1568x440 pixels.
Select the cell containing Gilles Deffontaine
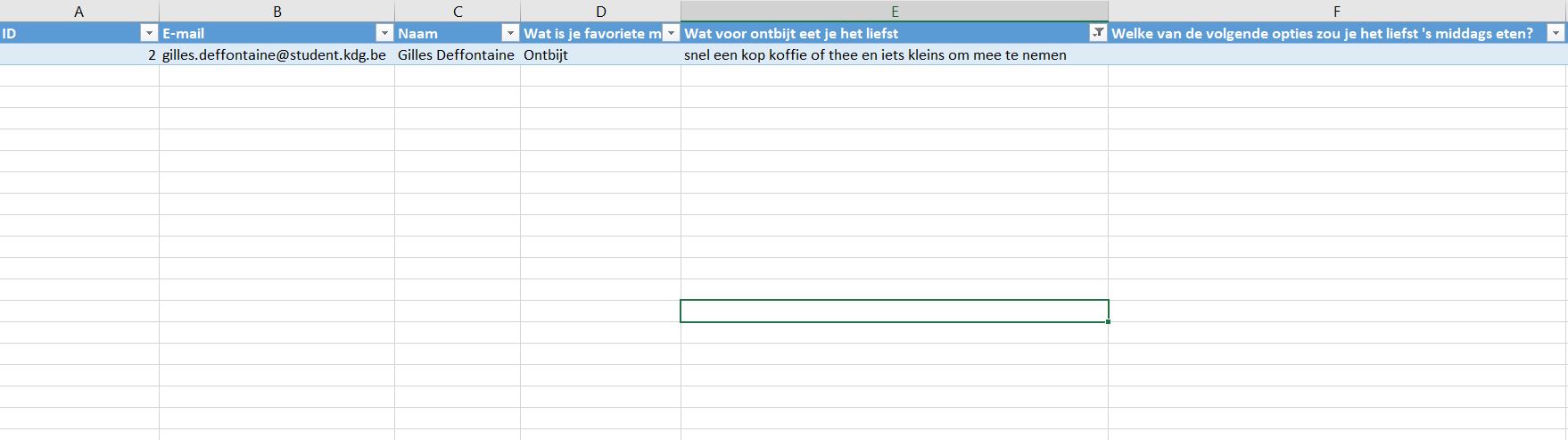(456, 54)
